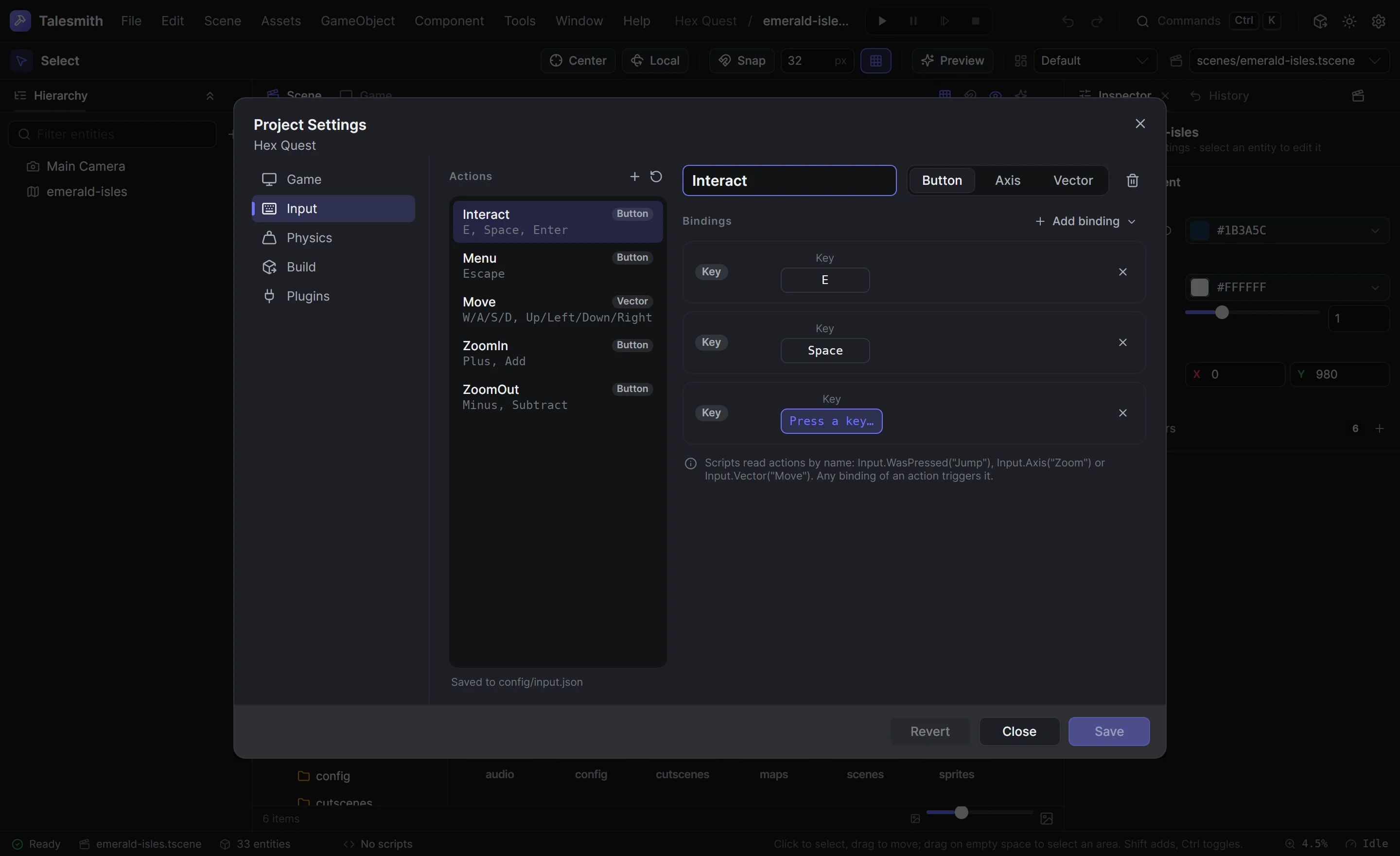
Task: Open the scenes/emerald-isles.tscene dropdown
Action: (x=1289, y=61)
